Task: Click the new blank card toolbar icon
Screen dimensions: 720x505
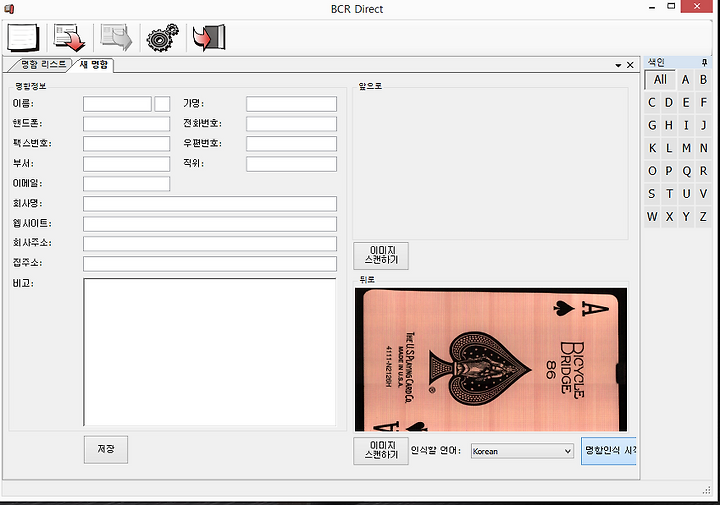Action: [x=23, y=37]
